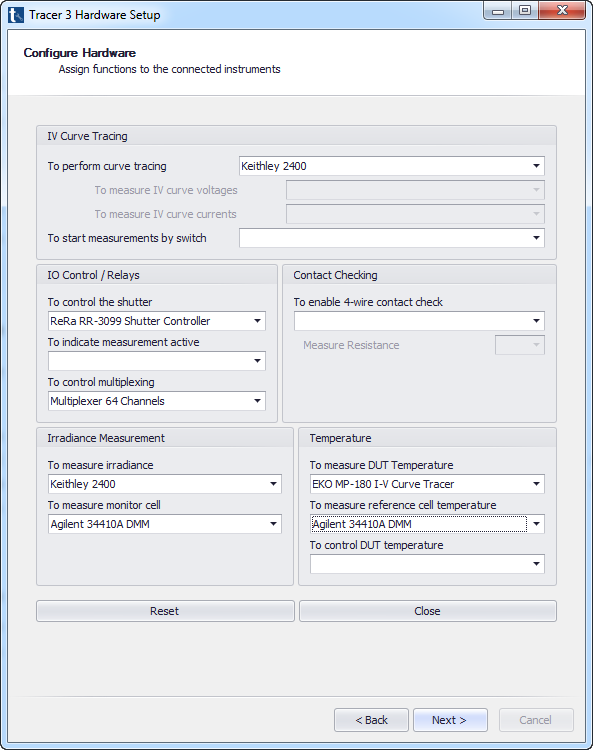
Task: Open the Multiplexer 64 Channels dropdown
Action: [157, 401]
